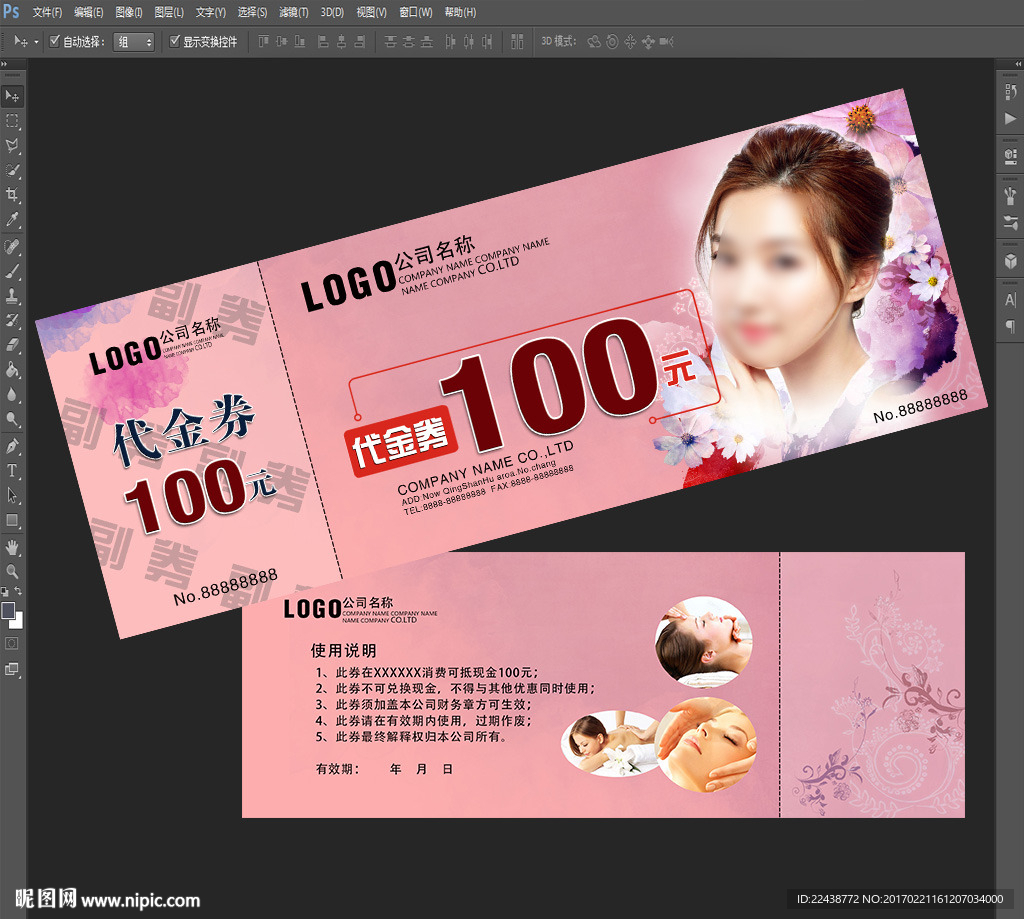Open the History panel icon

pyautogui.click(x=1010, y=92)
